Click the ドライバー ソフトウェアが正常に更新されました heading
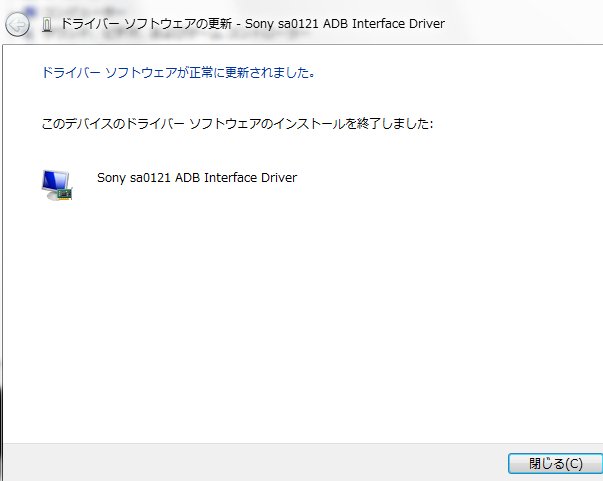 pyautogui.click(x=178, y=72)
